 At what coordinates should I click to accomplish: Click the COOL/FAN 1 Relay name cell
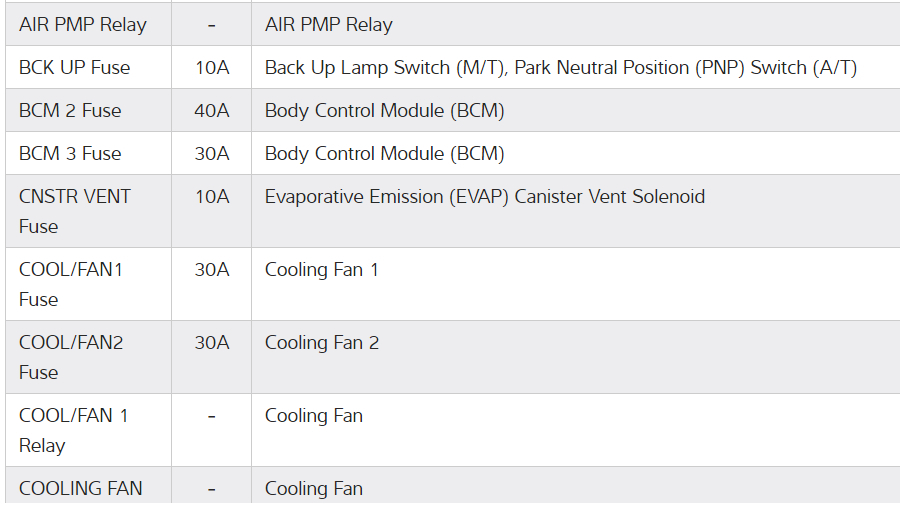74,430
